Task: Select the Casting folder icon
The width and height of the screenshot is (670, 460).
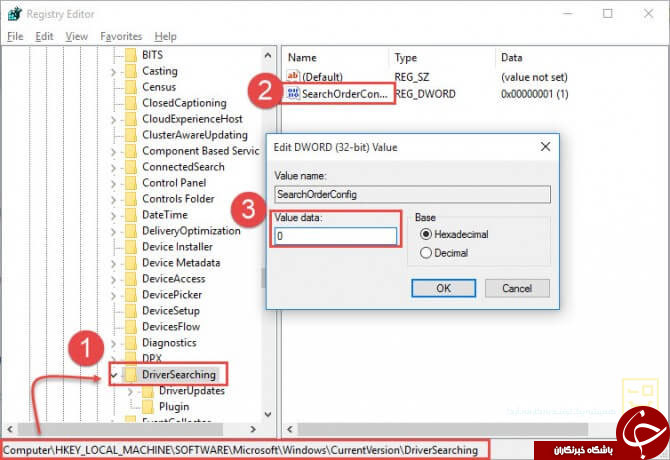Action: (x=131, y=71)
